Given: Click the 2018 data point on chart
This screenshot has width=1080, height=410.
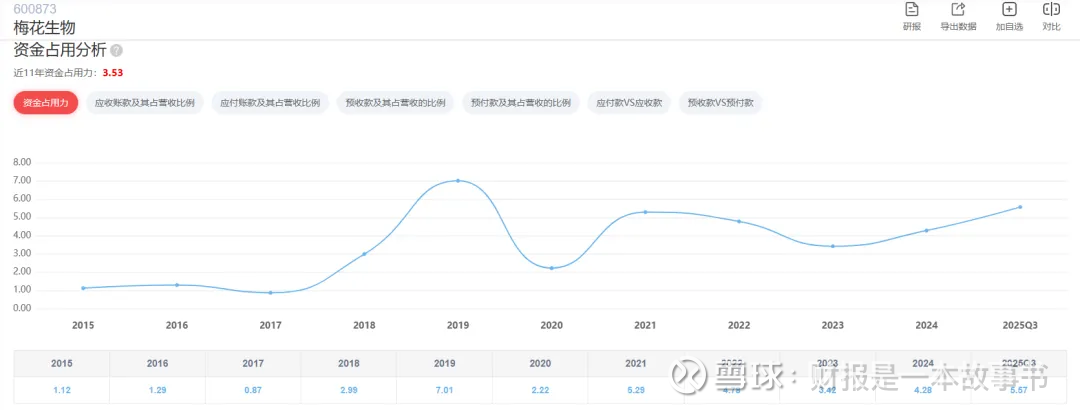Looking at the screenshot, I should coord(364,254).
